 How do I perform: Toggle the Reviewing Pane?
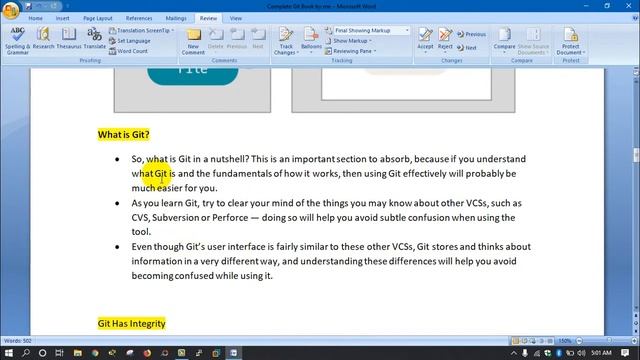point(349,51)
